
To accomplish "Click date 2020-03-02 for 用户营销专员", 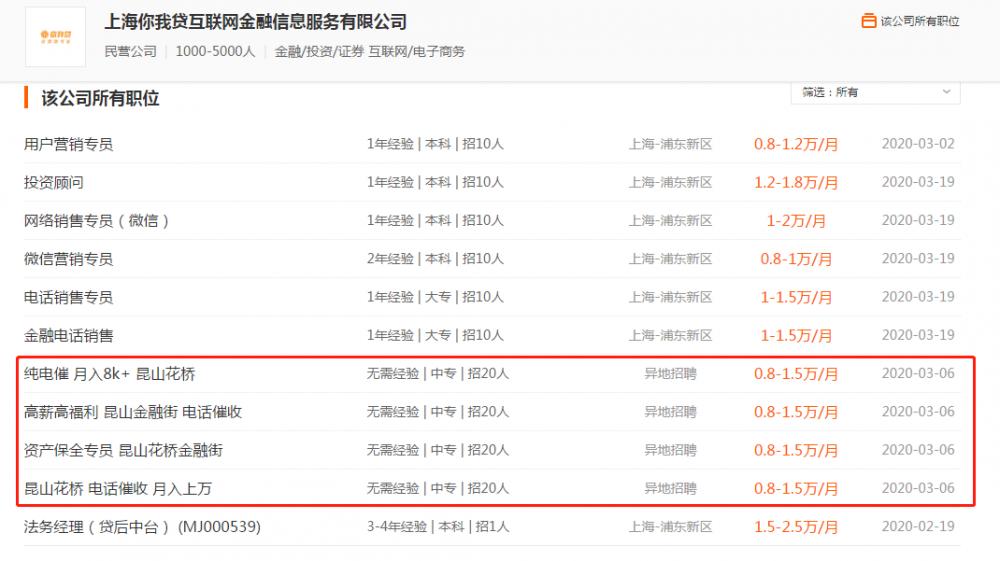I will 918,144.
